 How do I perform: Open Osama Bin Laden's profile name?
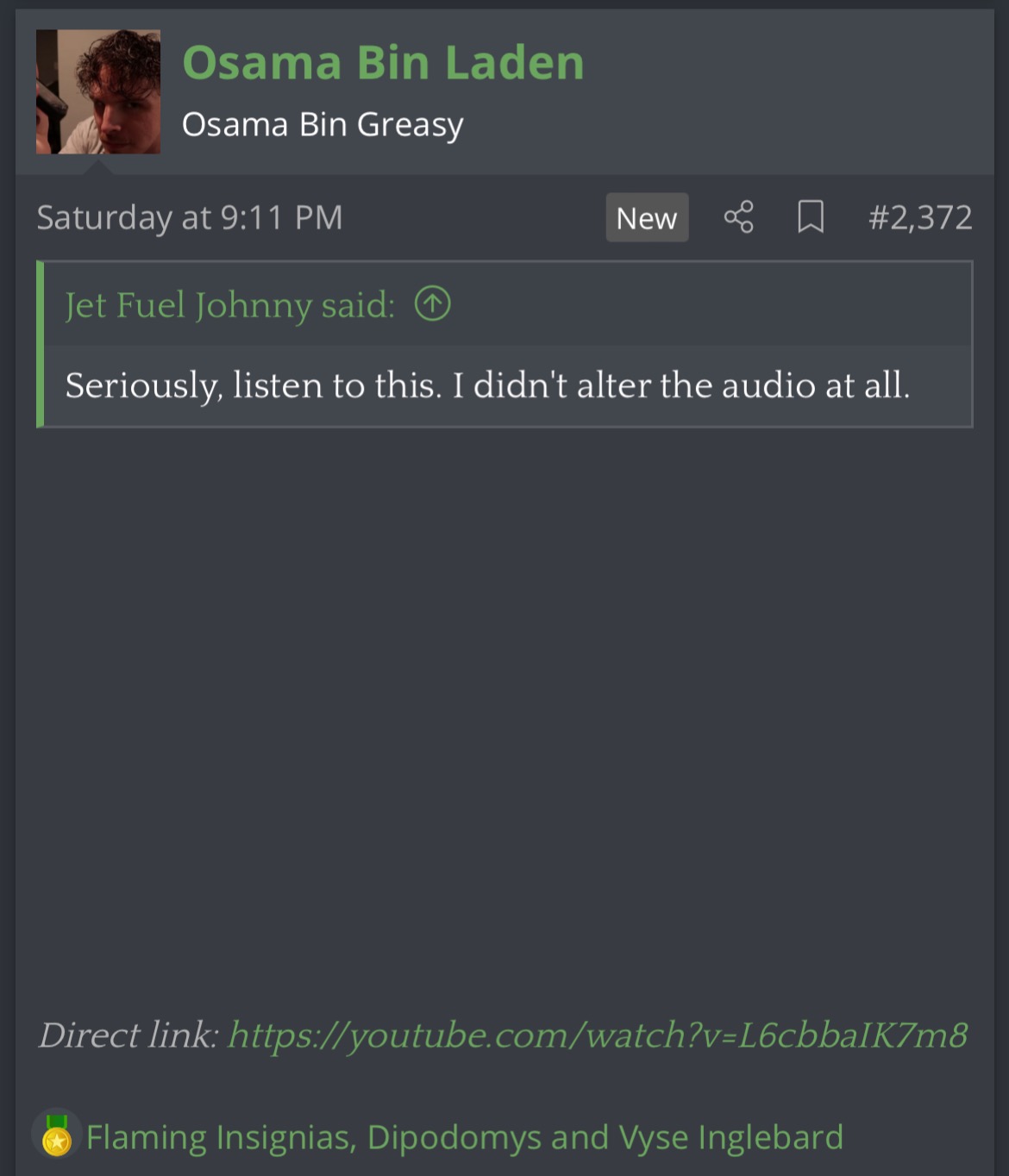click(x=384, y=63)
